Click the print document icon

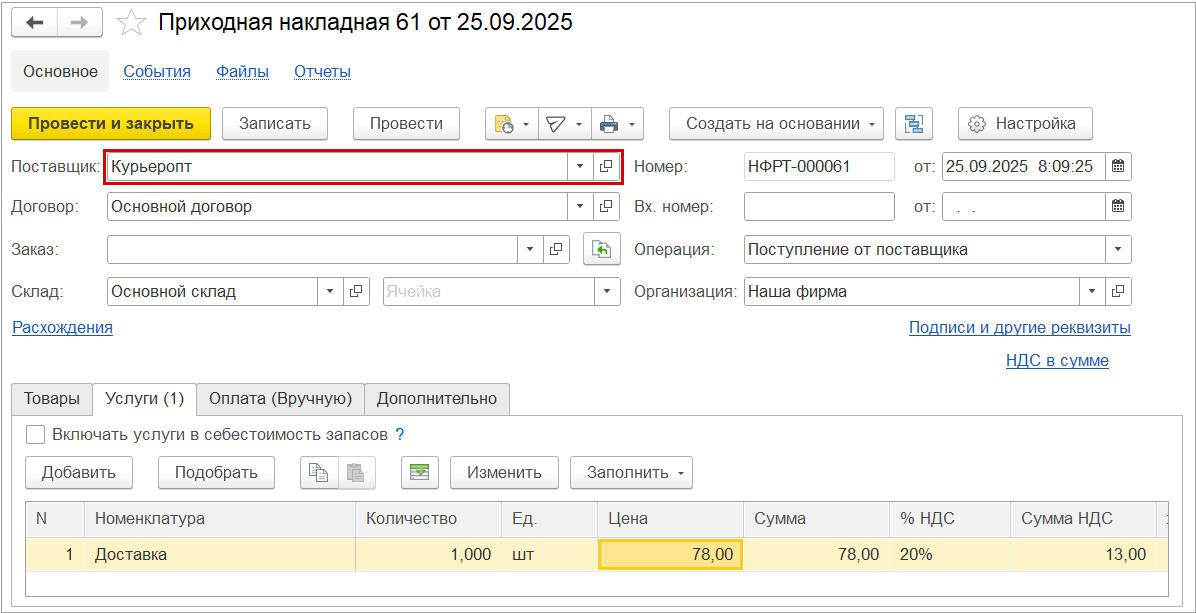tap(608, 123)
